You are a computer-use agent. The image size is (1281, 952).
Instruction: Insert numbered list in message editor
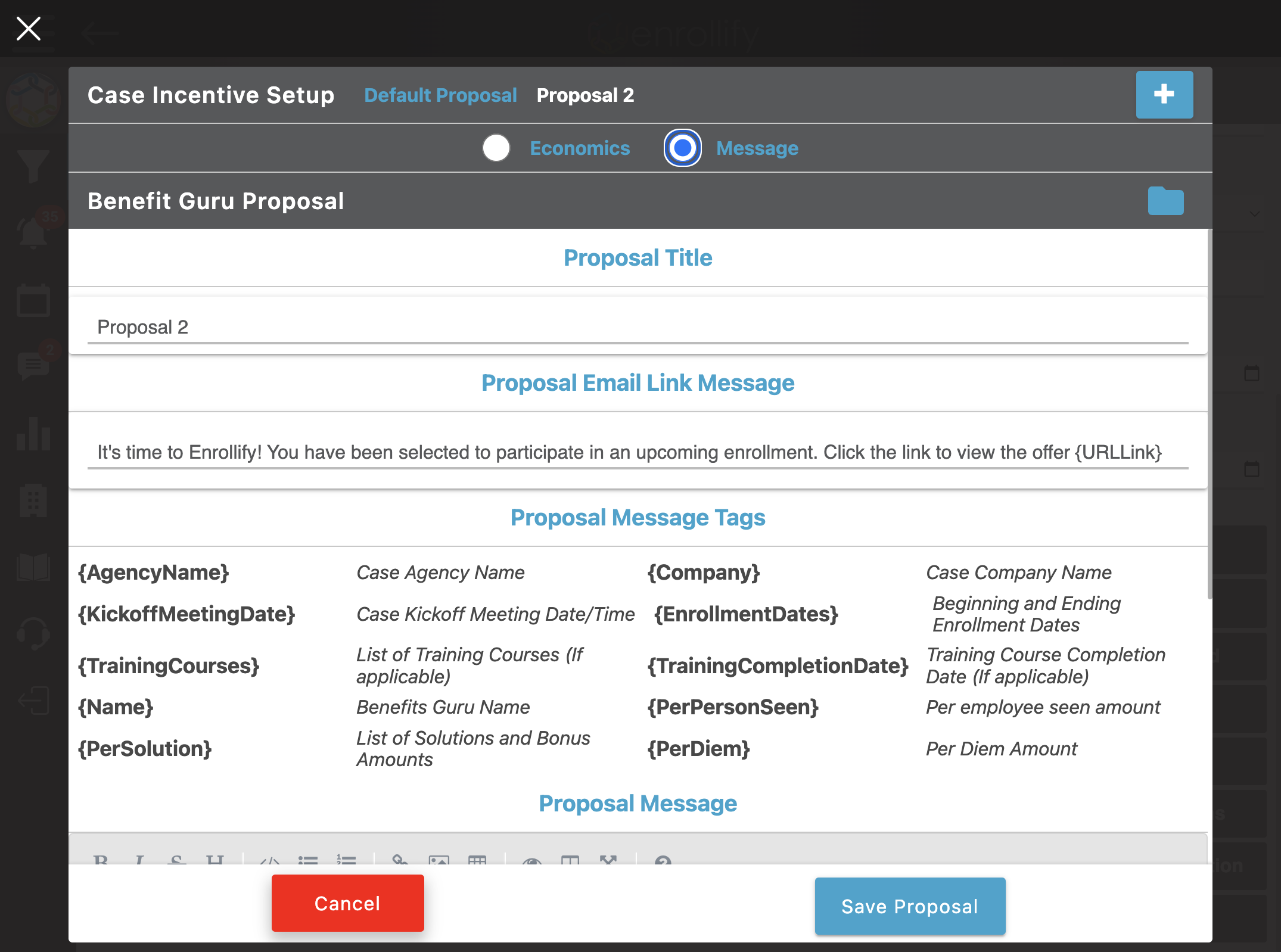pos(346,860)
